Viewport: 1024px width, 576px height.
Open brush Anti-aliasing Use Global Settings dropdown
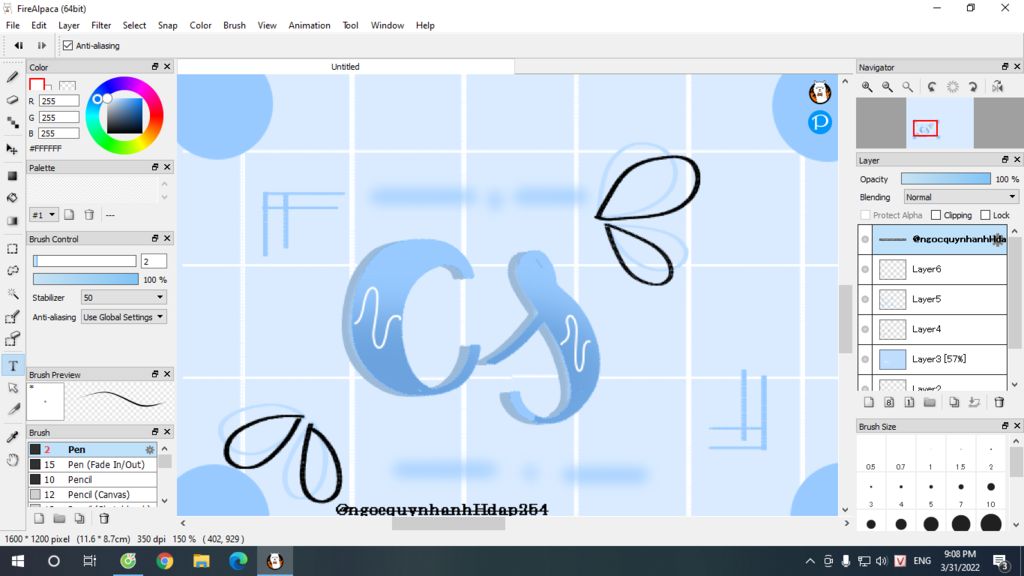pos(123,317)
